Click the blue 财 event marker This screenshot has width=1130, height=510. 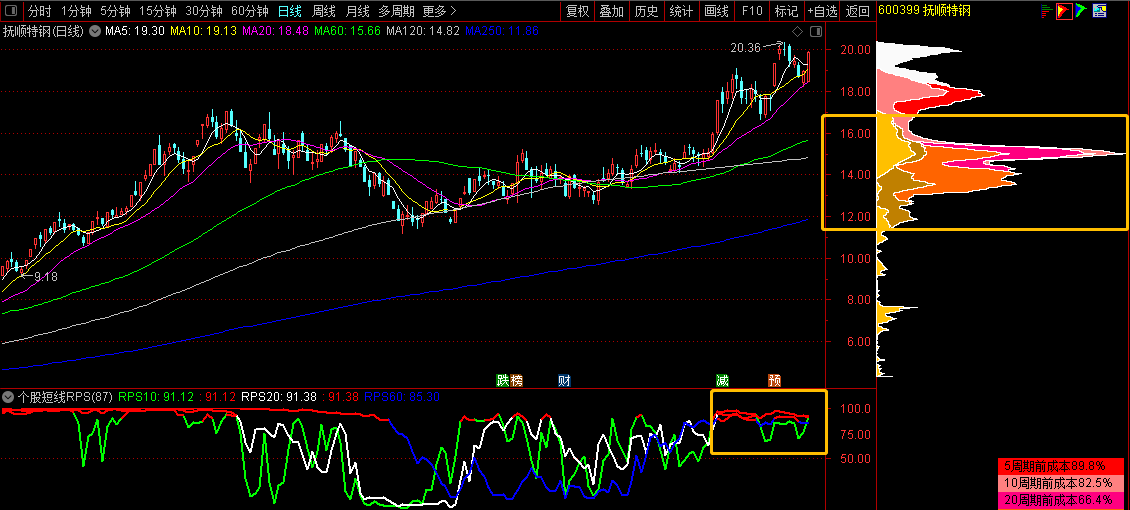pyautogui.click(x=564, y=380)
